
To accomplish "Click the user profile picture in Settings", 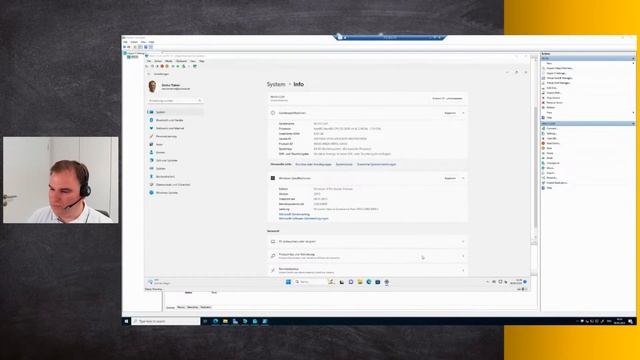I will pyautogui.click(x=152, y=87).
